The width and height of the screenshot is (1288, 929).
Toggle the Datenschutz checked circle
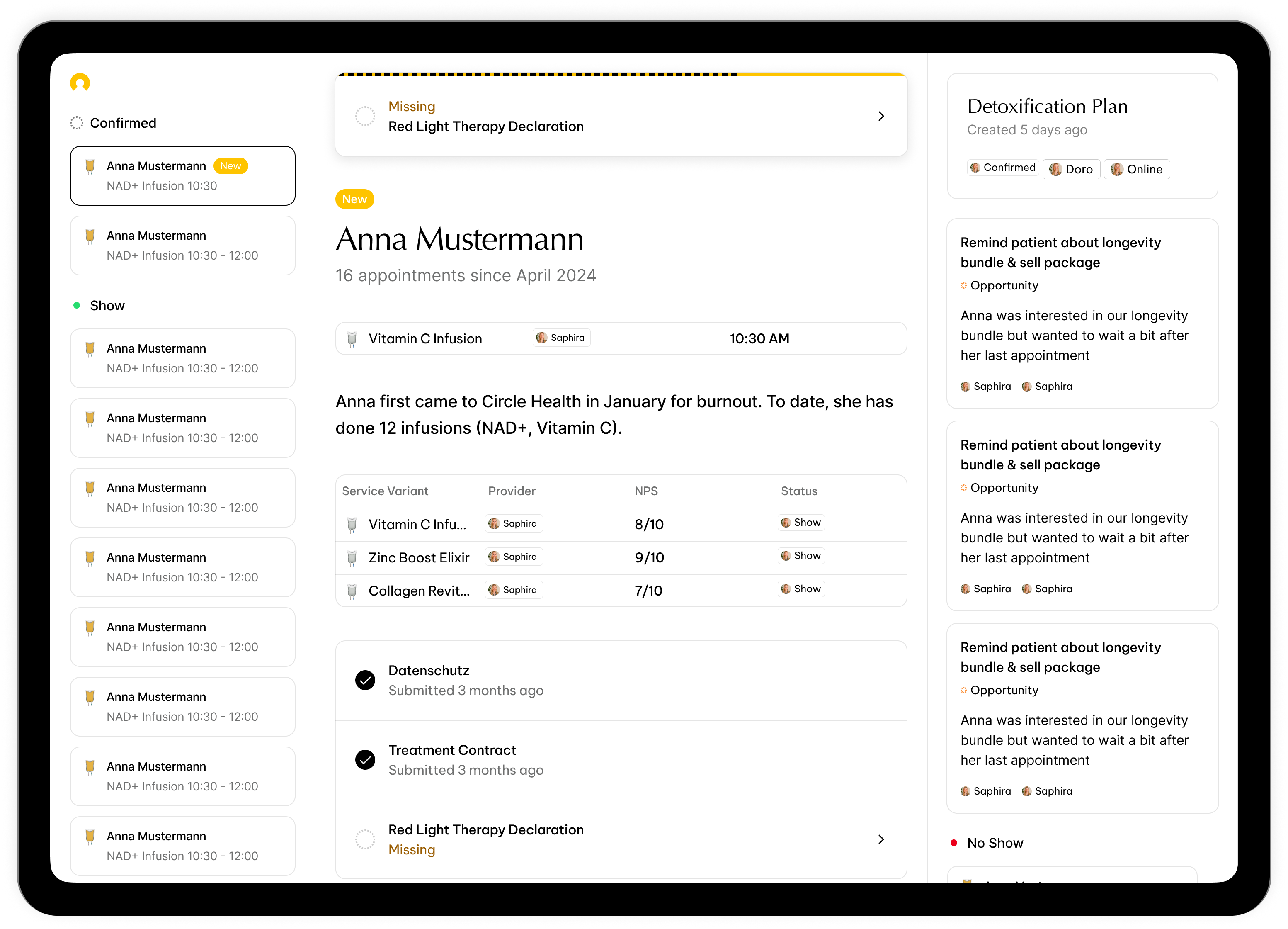pyautogui.click(x=365, y=680)
